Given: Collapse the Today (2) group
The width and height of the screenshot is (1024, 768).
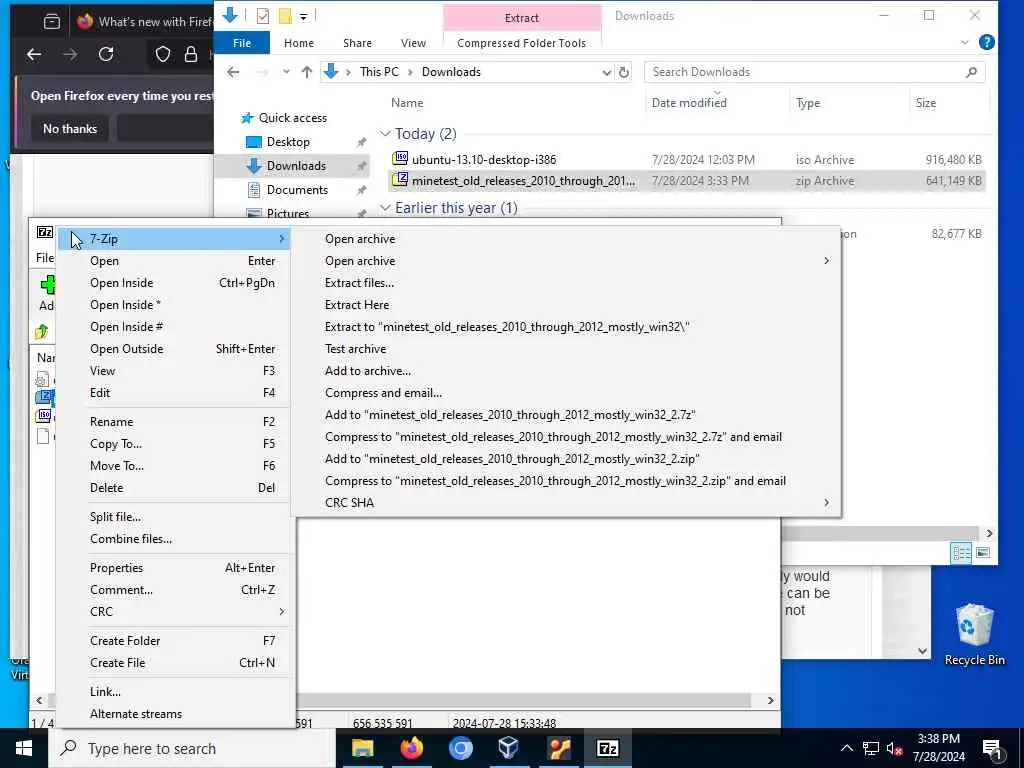Looking at the screenshot, I should (385, 134).
